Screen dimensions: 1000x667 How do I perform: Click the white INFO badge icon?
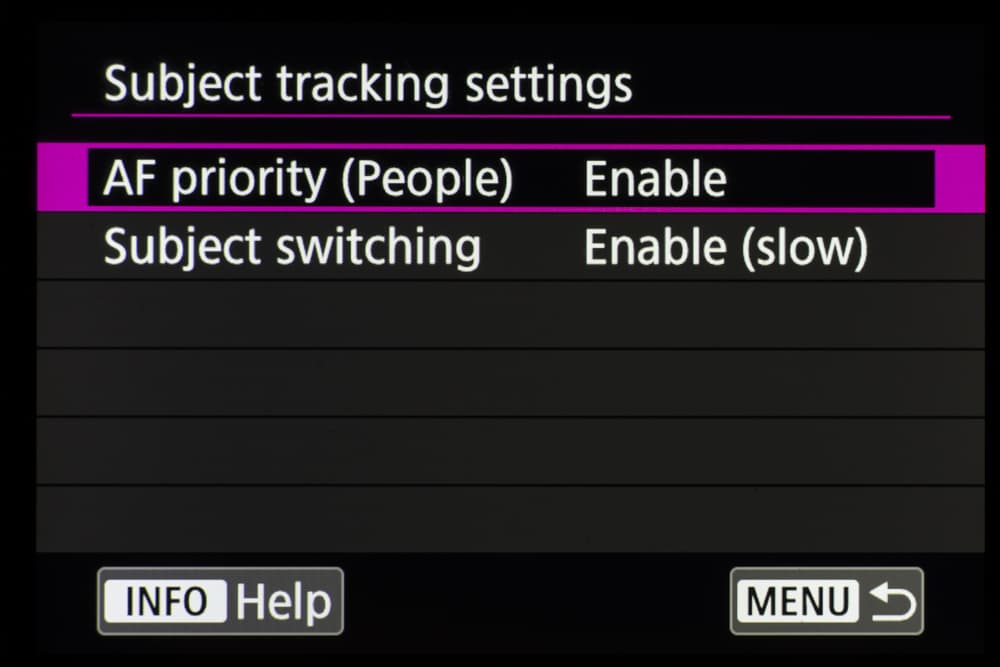pyautogui.click(x=167, y=602)
